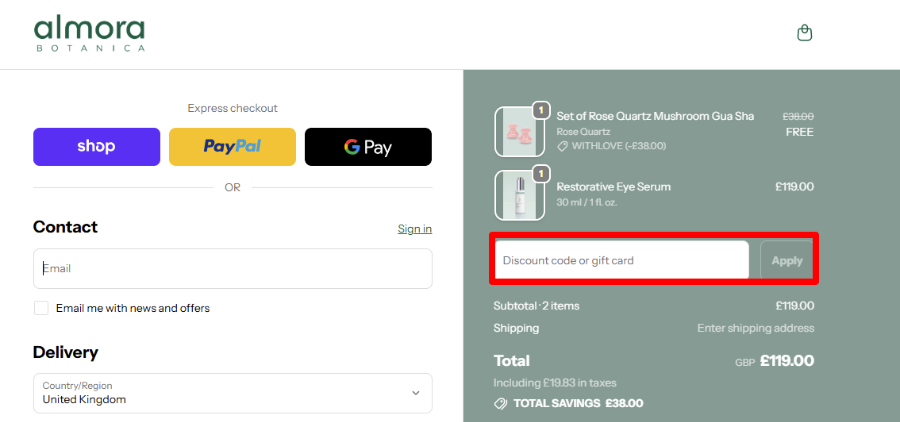Tick Email me with news and offers
The image size is (900, 422).
pos(41,308)
